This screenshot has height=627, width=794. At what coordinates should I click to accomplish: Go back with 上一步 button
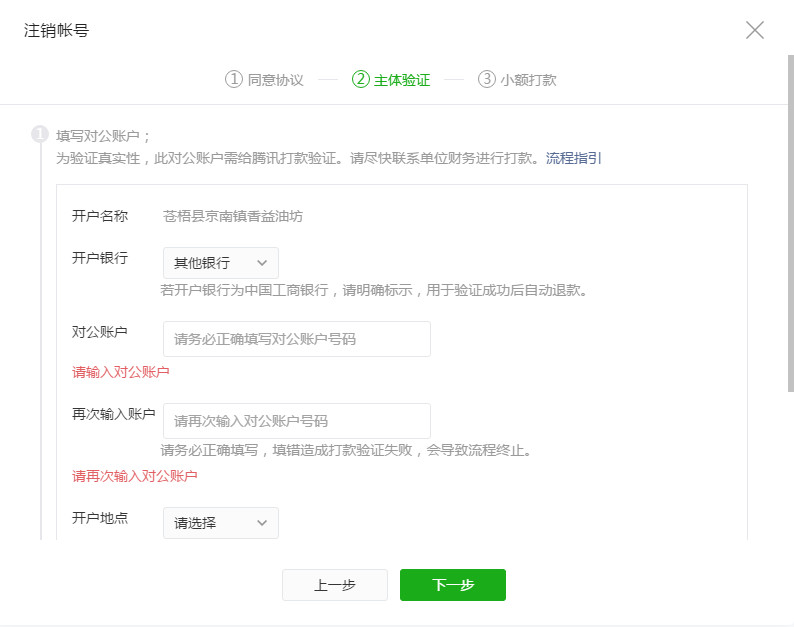(335, 585)
